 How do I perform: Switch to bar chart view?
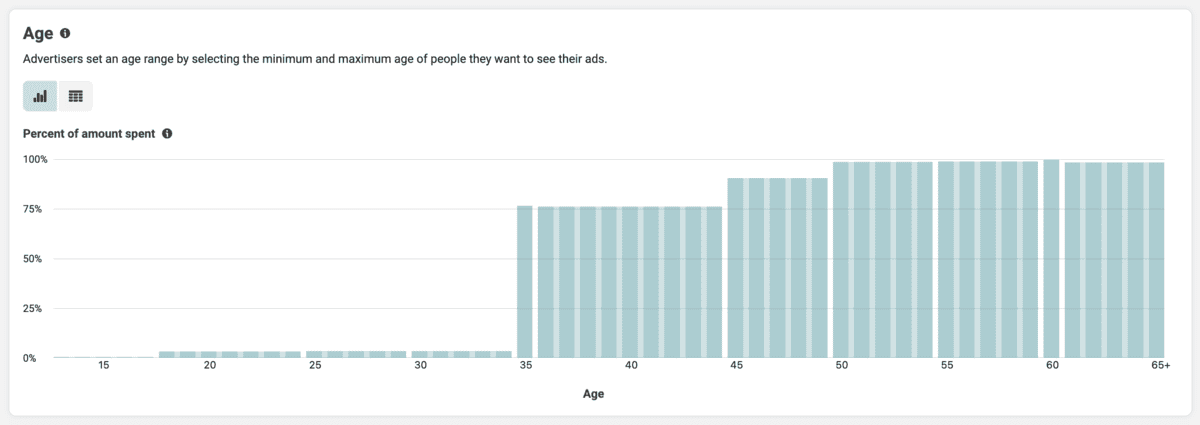coord(40,96)
